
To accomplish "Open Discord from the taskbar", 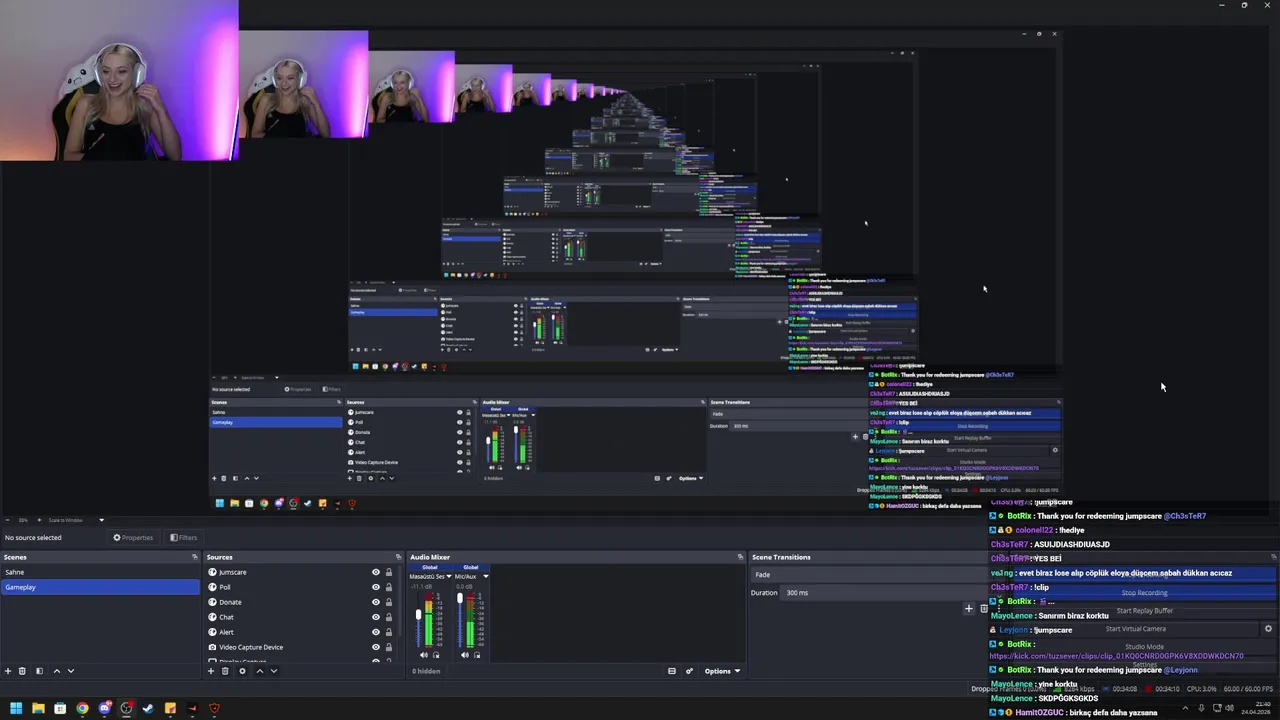I will pos(104,708).
